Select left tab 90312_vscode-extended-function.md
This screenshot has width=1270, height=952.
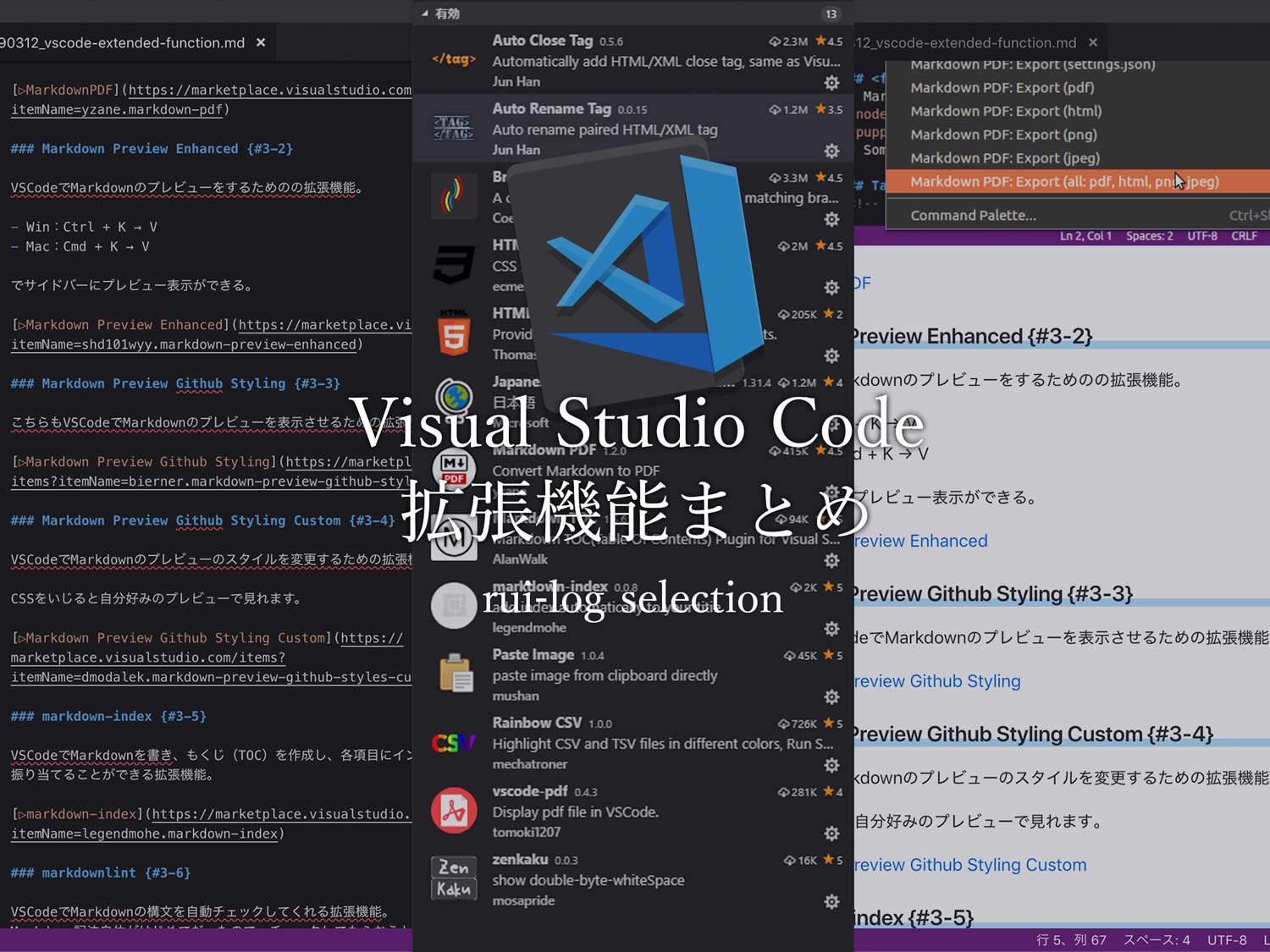(x=122, y=42)
